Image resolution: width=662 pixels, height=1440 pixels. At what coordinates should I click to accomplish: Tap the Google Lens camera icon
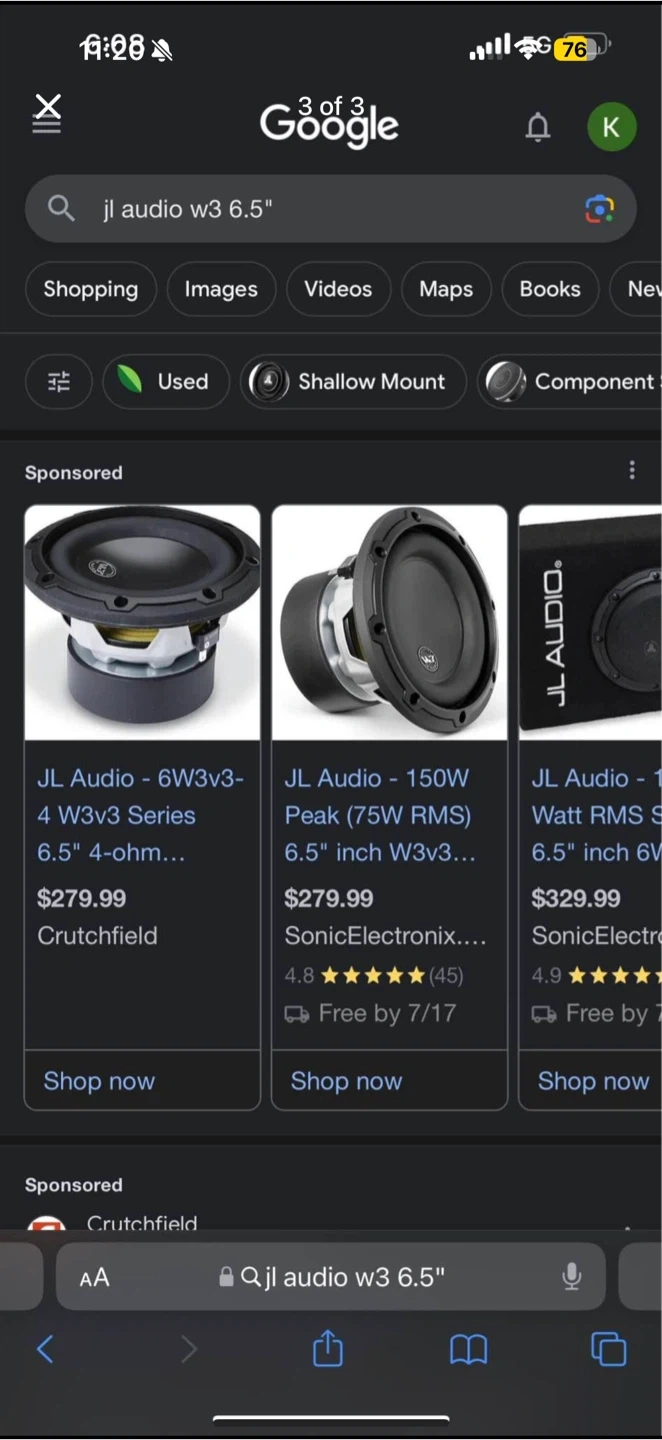click(599, 209)
